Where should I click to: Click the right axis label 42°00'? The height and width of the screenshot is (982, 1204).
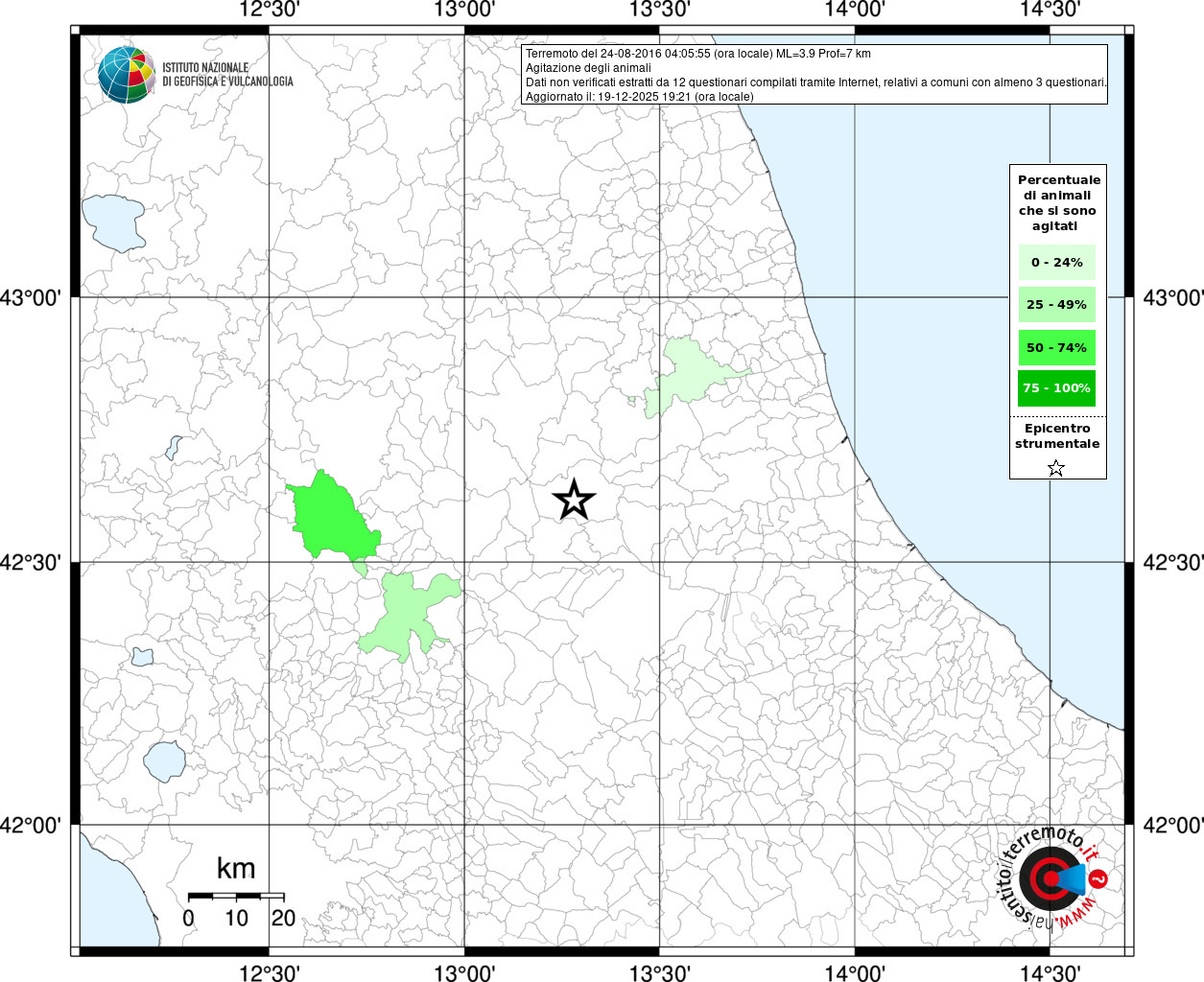pos(1172,826)
